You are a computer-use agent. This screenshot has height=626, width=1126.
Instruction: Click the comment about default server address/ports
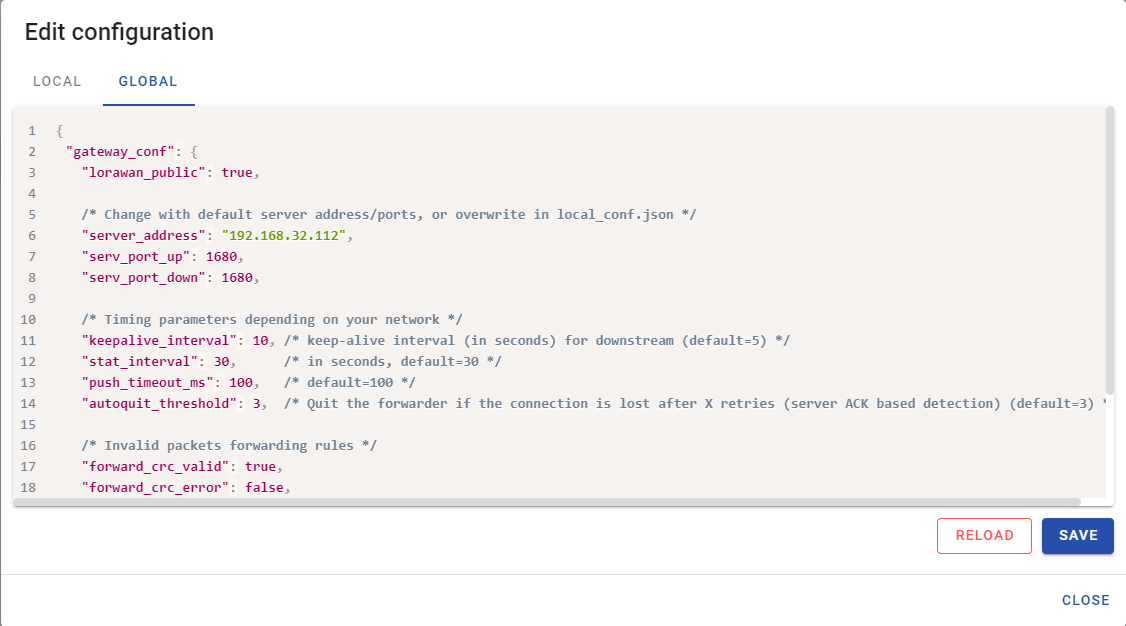pos(388,215)
